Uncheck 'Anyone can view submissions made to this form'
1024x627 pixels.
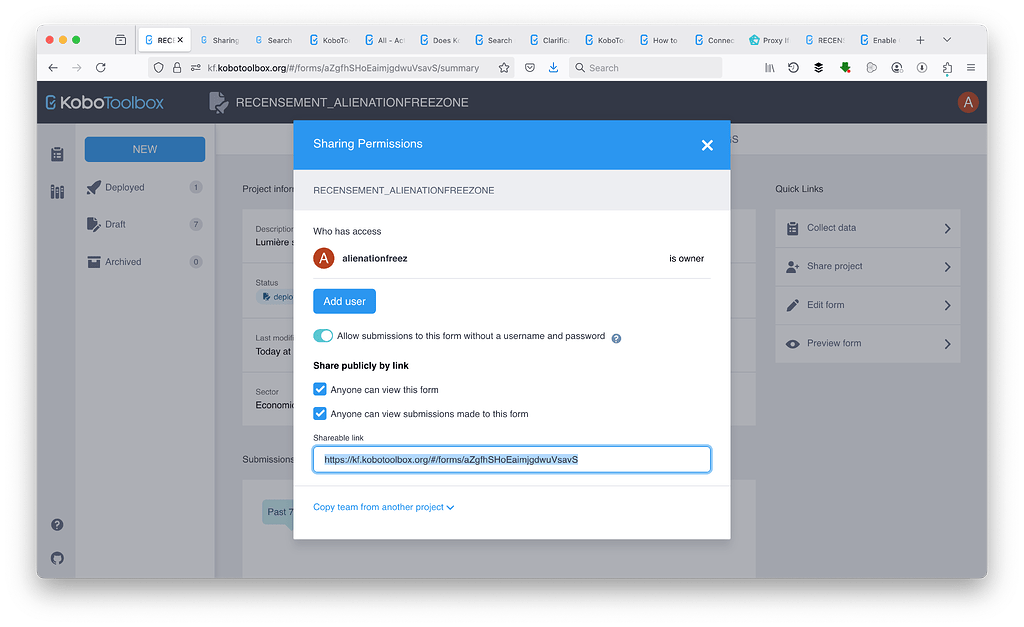click(x=319, y=413)
